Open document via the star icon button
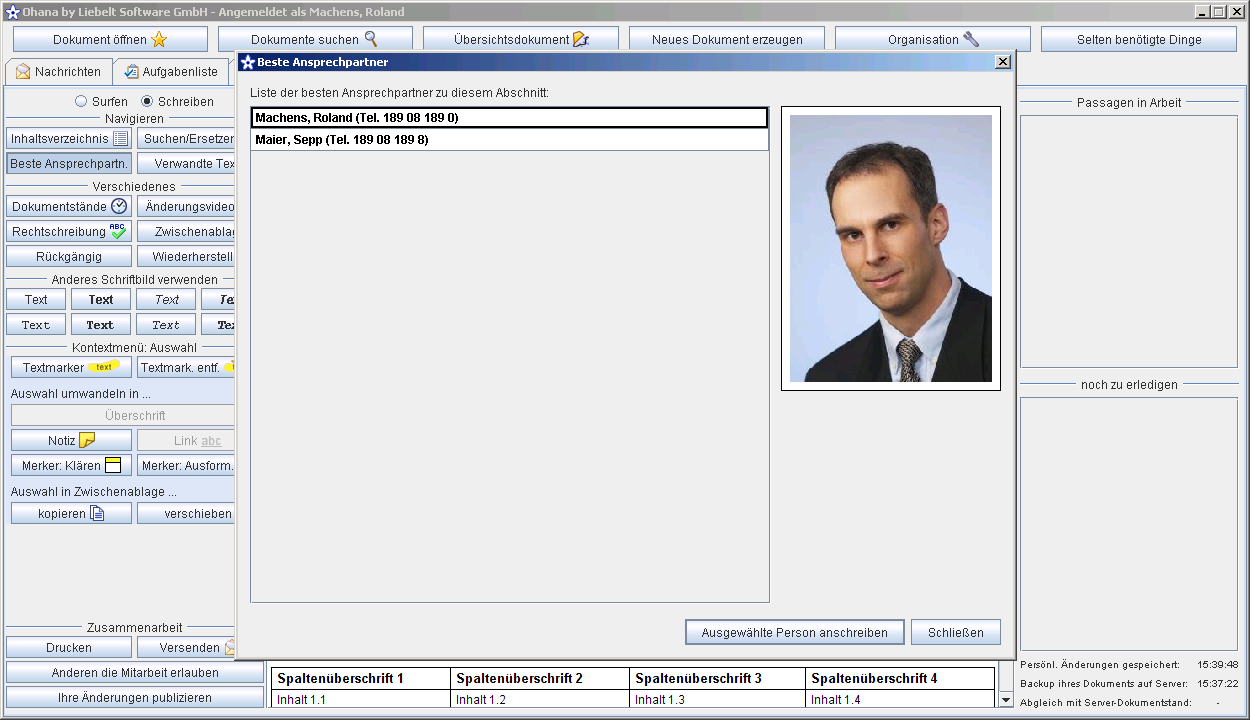1250x720 pixels. (159, 40)
